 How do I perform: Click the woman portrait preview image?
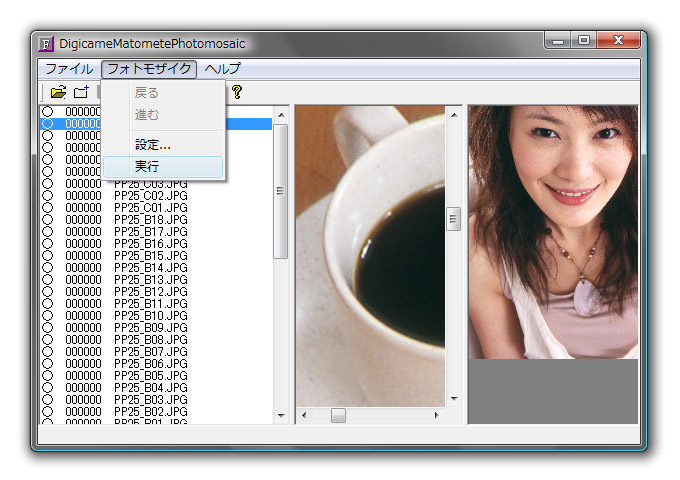point(552,230)
